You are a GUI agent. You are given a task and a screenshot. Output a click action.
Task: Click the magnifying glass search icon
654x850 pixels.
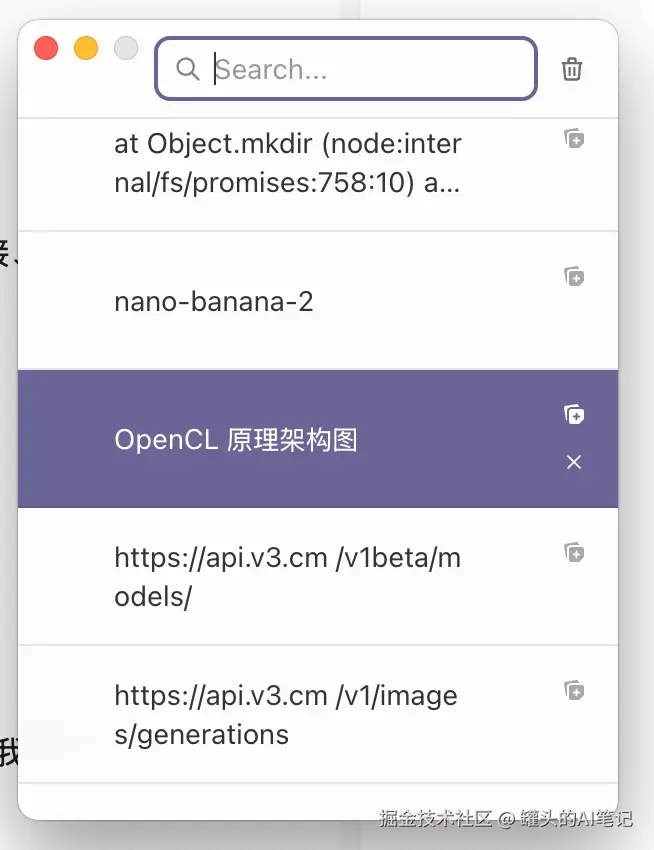pos(187,69)
